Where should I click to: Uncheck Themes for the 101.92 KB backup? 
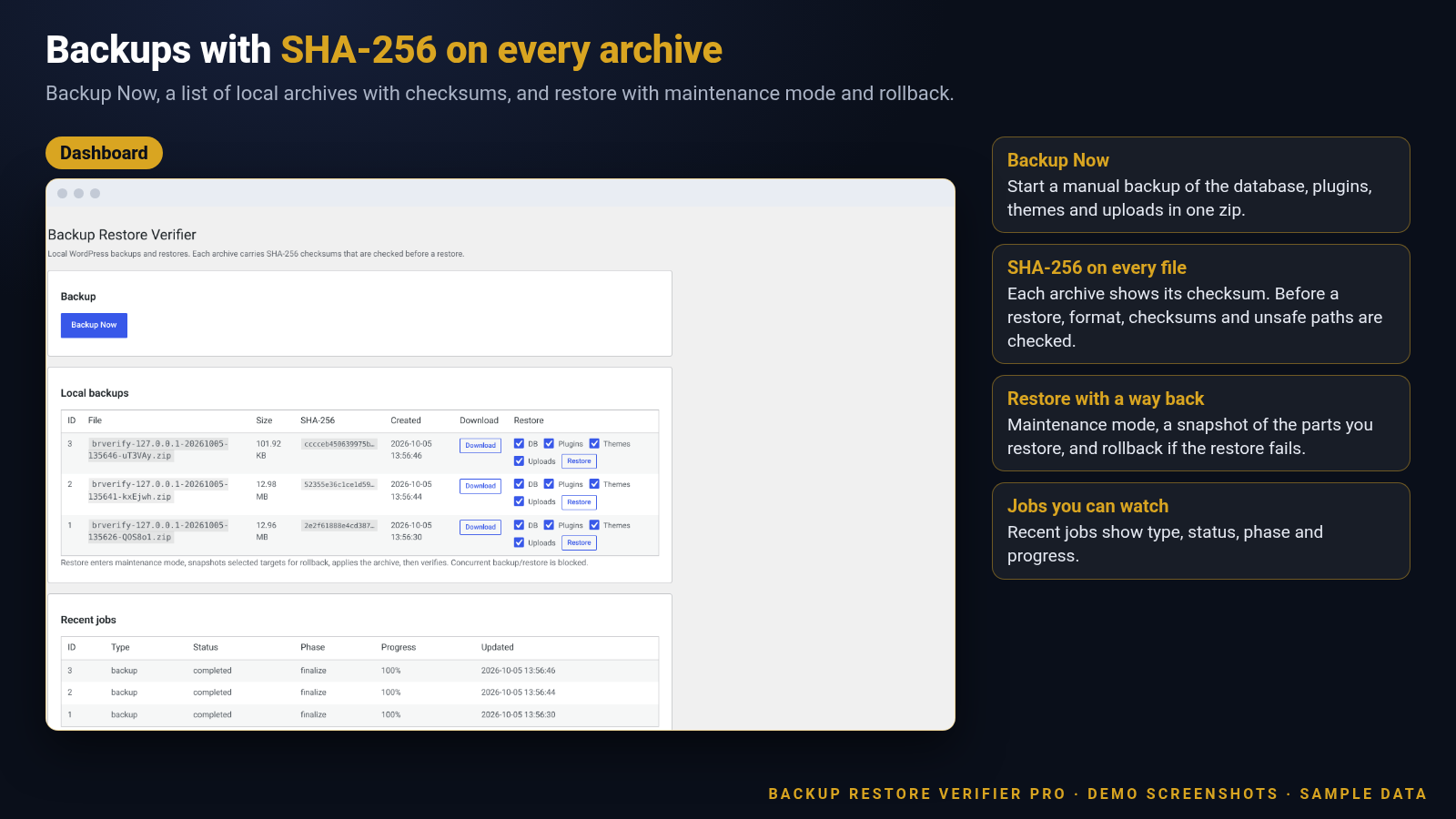(594, 443)
